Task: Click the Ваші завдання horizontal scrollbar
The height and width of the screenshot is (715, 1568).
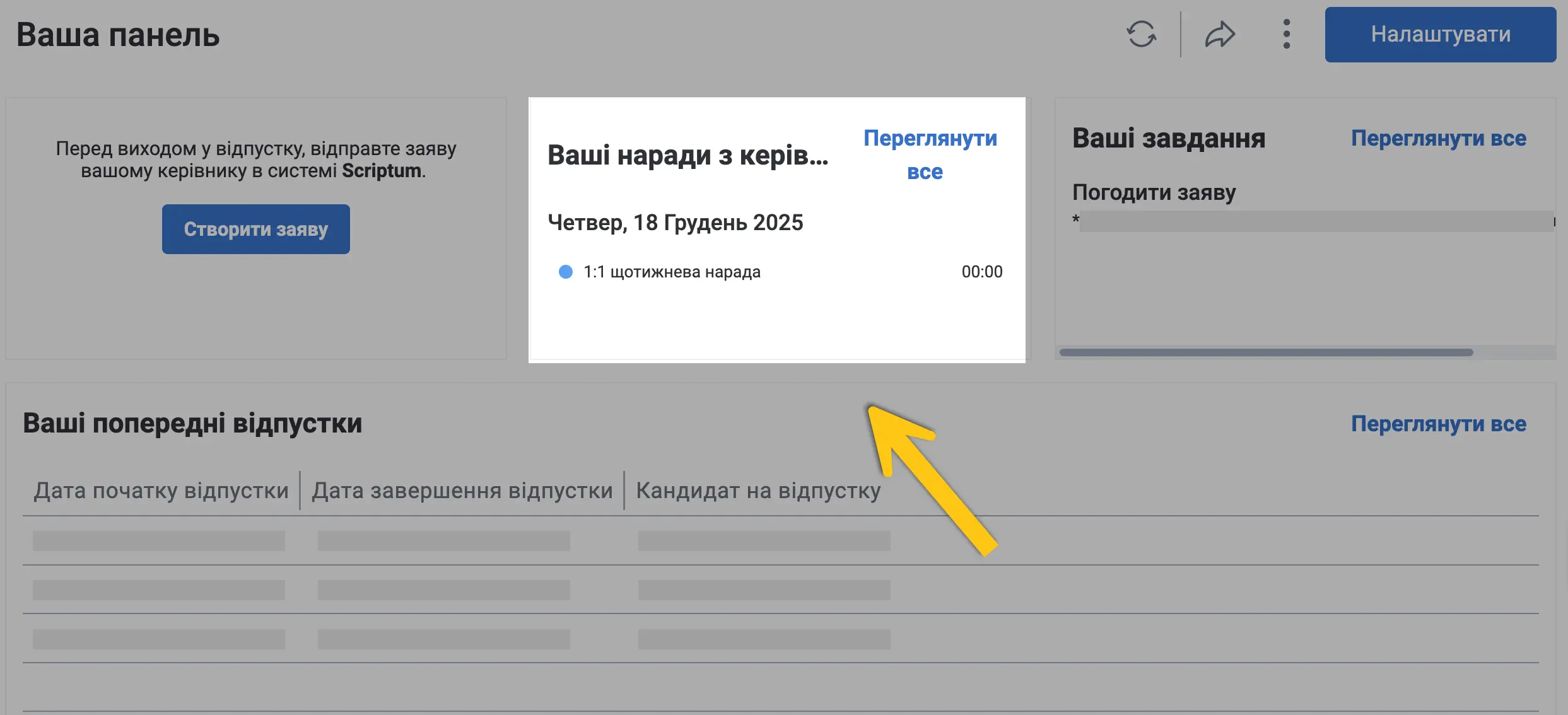Action: (1267, 352)
